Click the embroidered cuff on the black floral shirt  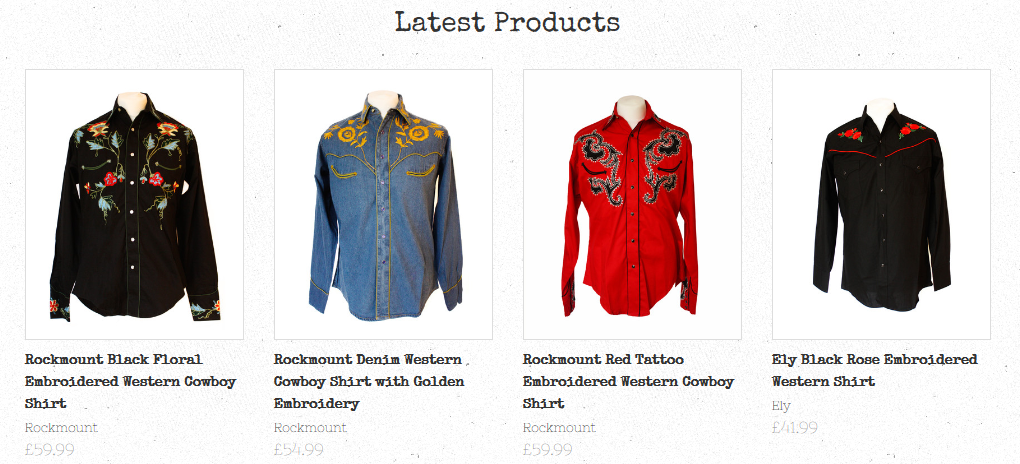click(59, 307)
